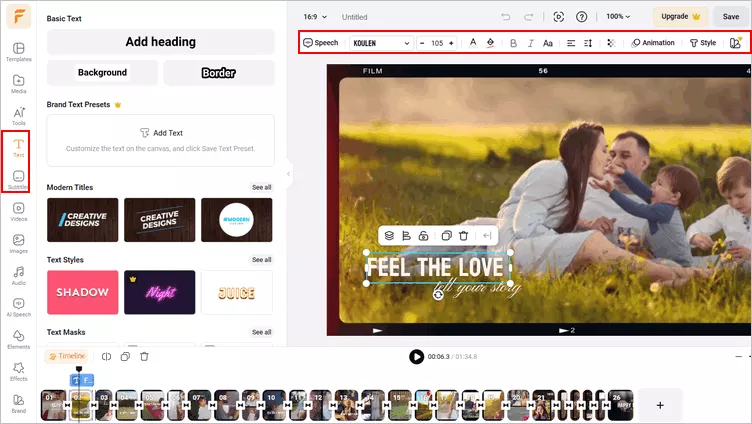752x424 pixels.
Task: Decrease font size with minus
Action: click(422, 43)
